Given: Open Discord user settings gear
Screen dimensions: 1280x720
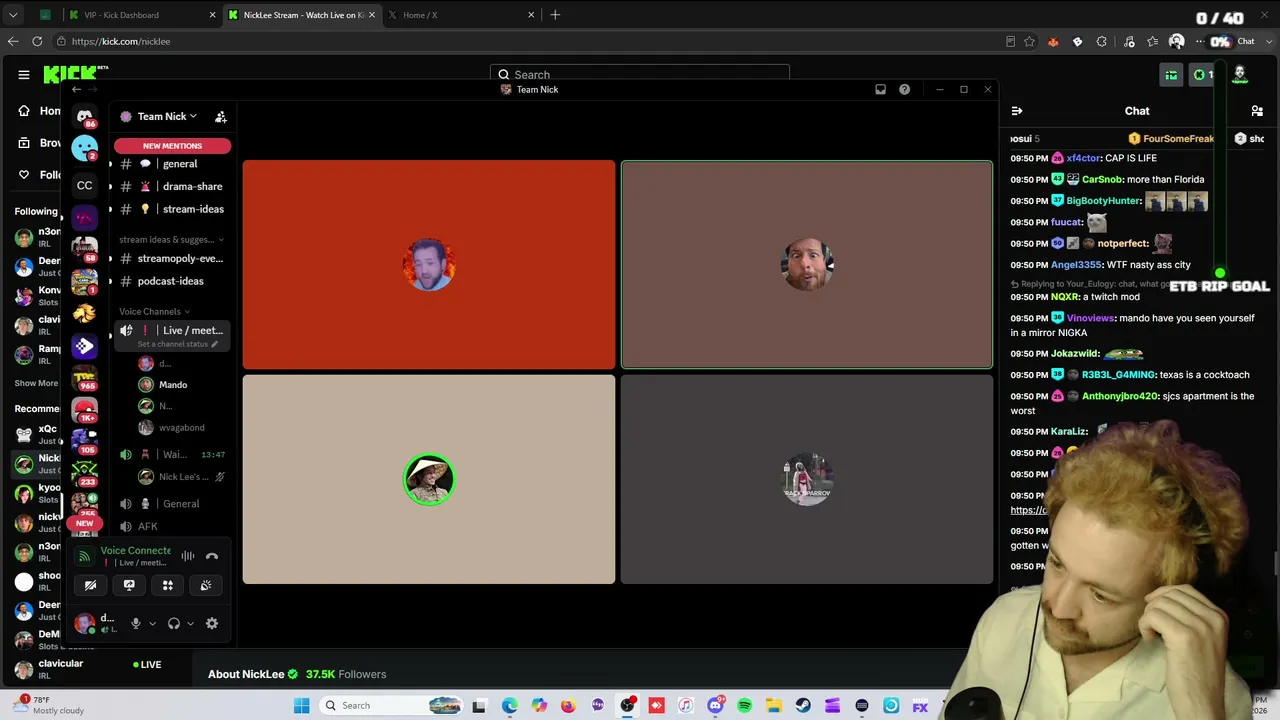Looking at the screenshot, I should click(212, 623).
